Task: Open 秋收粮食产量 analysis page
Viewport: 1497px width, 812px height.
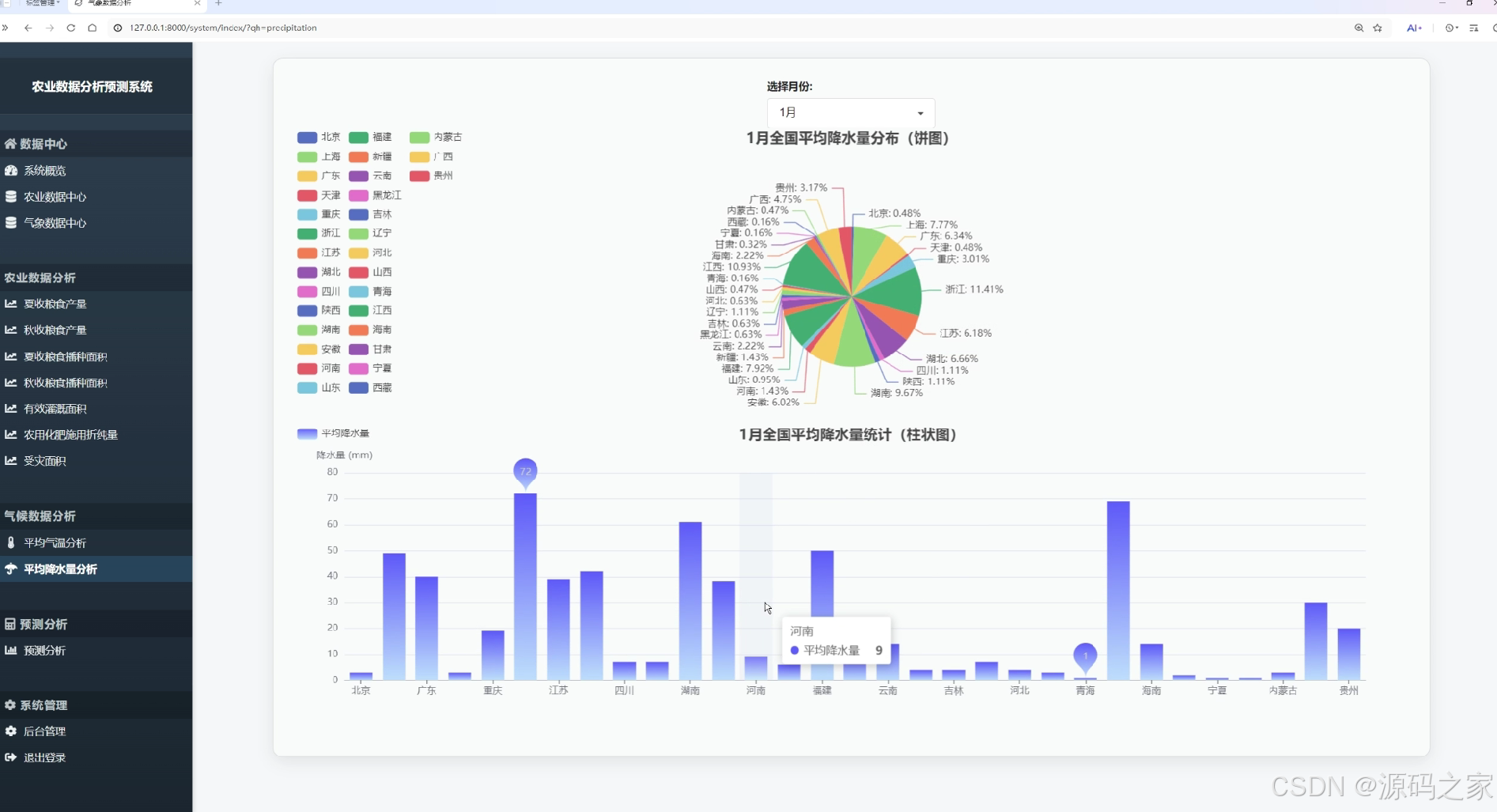Action: coord(55,330)
